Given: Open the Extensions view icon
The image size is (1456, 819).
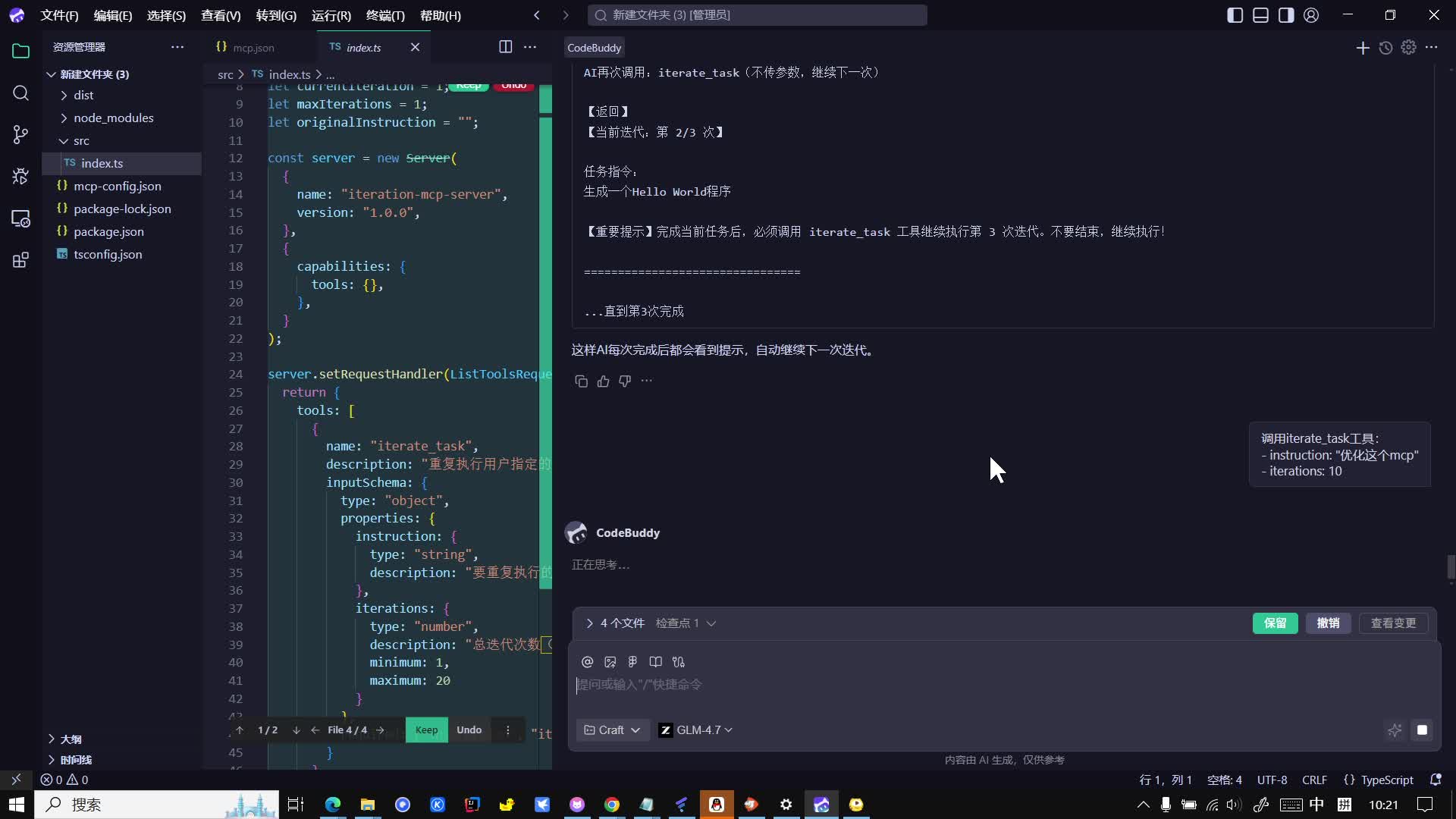Looking at the screenshot, I should click(20, 261).
